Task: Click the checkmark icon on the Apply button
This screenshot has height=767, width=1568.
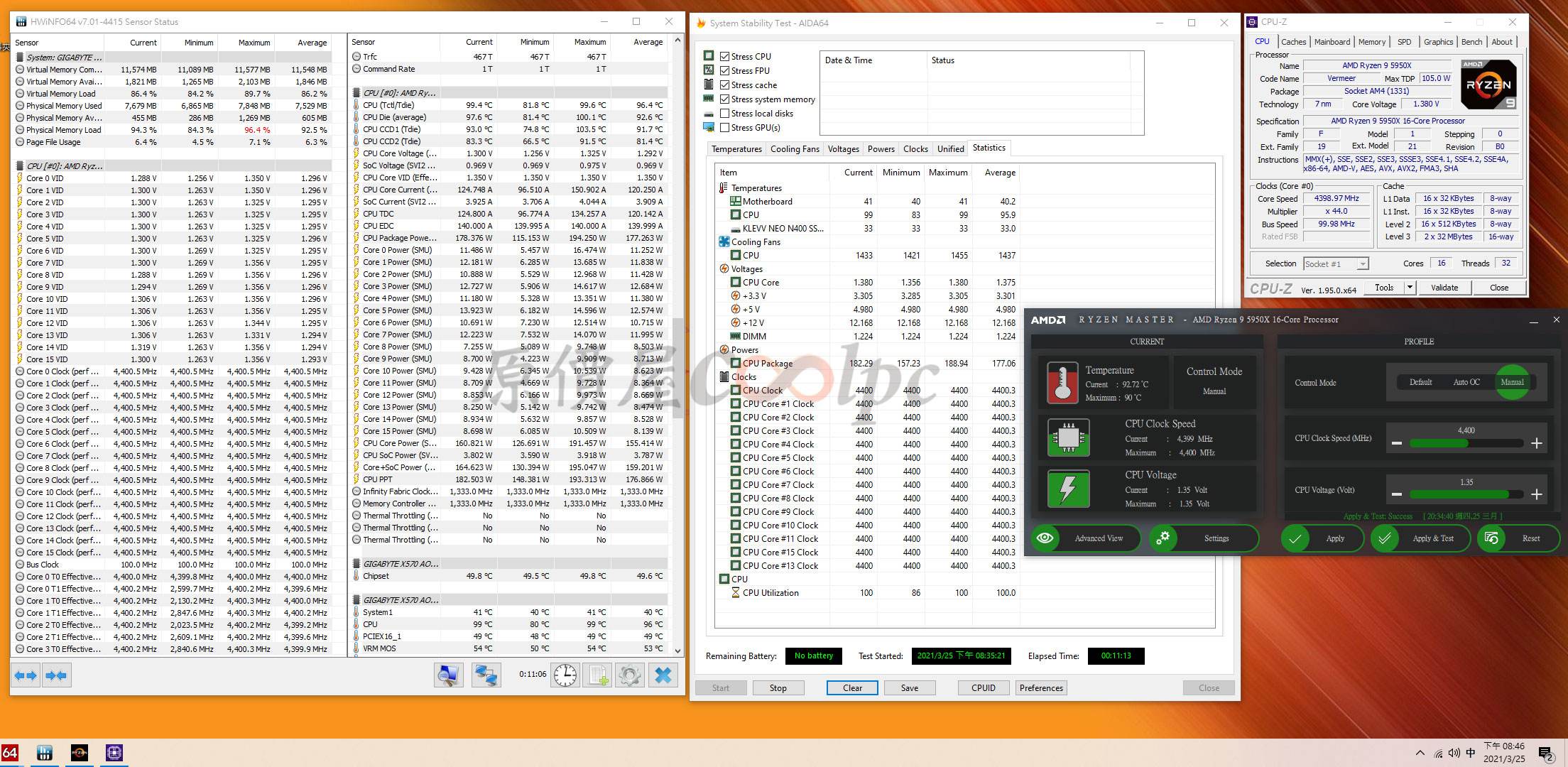Action: [x=1295, y=538]
